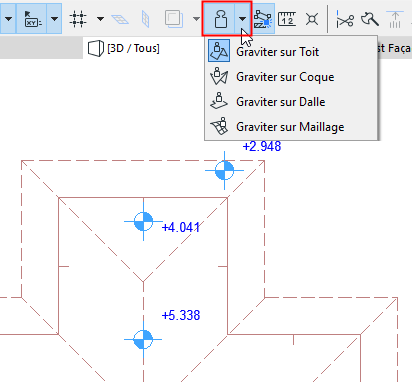The height and width of the screenshot is (382, 412).
Task: Switch to the 3D / Tous tab
Action: 124,48
